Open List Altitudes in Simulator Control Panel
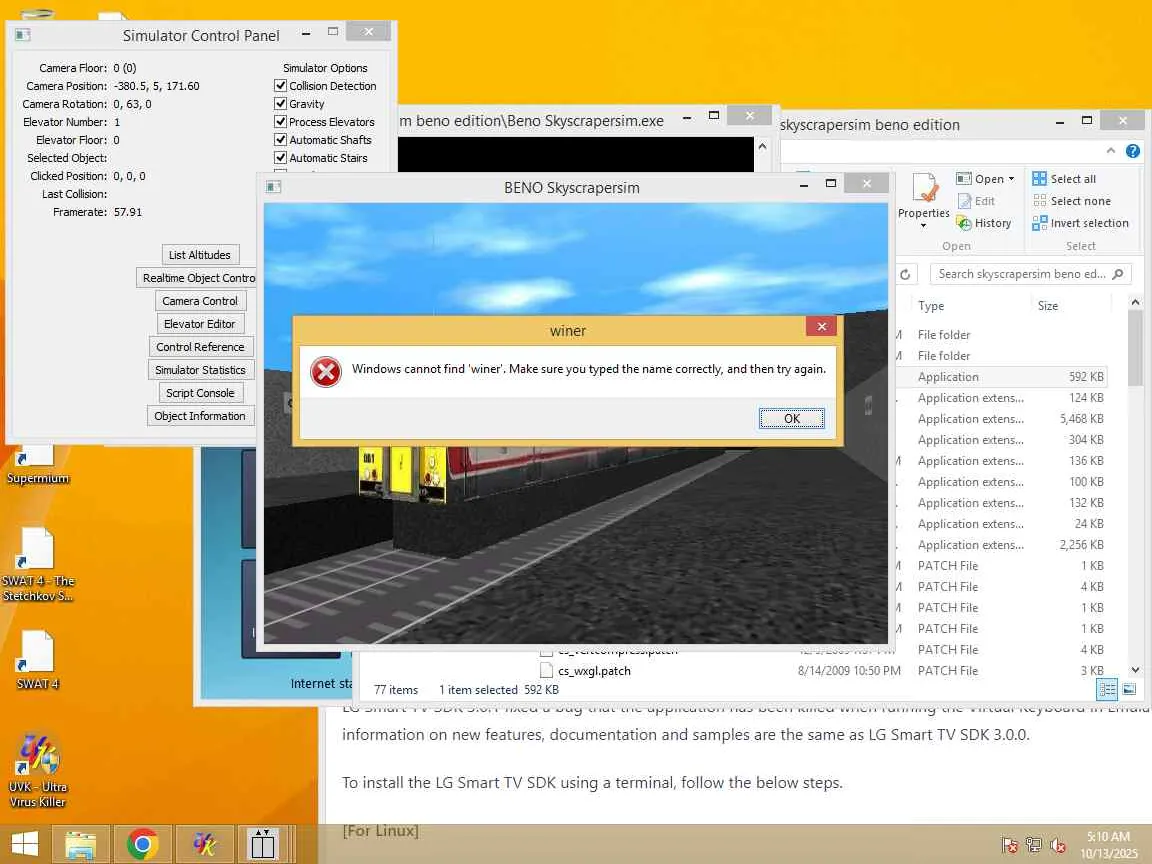 pos(200,255)
